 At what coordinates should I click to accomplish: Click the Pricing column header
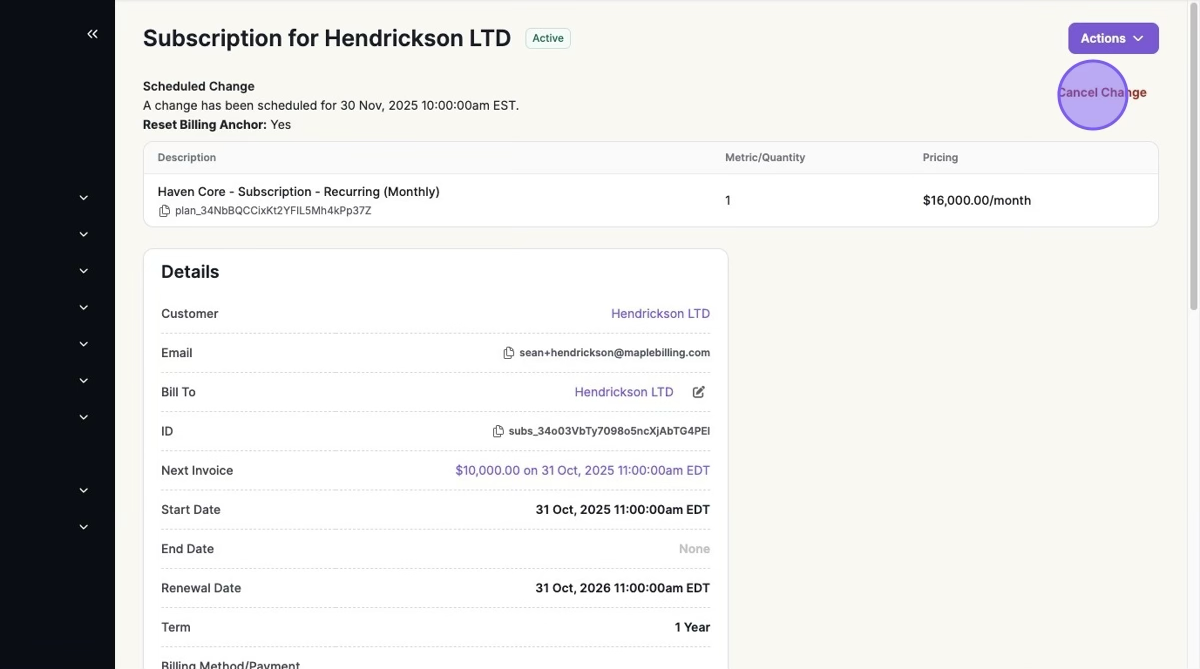click(x=940, y=158)
